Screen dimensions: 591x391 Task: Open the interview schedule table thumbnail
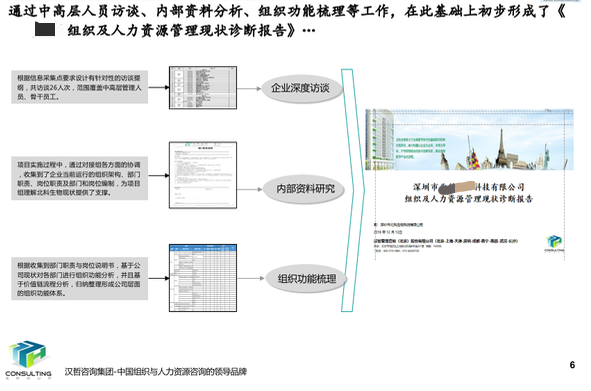[203, 88]
